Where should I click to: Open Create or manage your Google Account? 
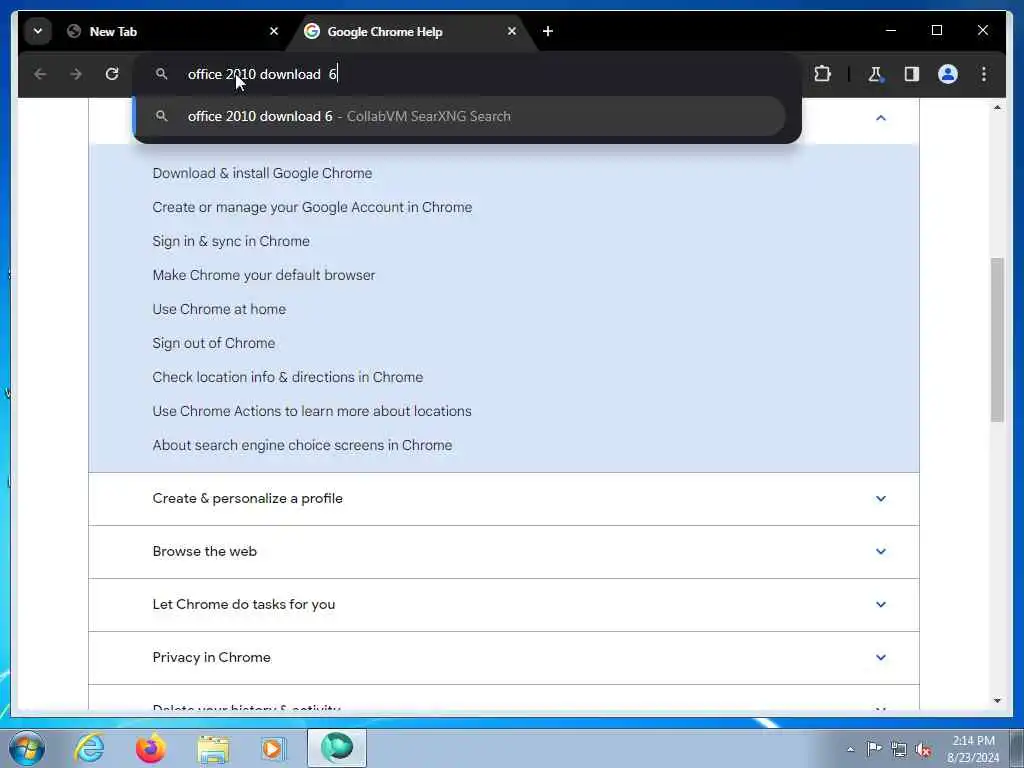pyautogui.click(x=312, y=207)
